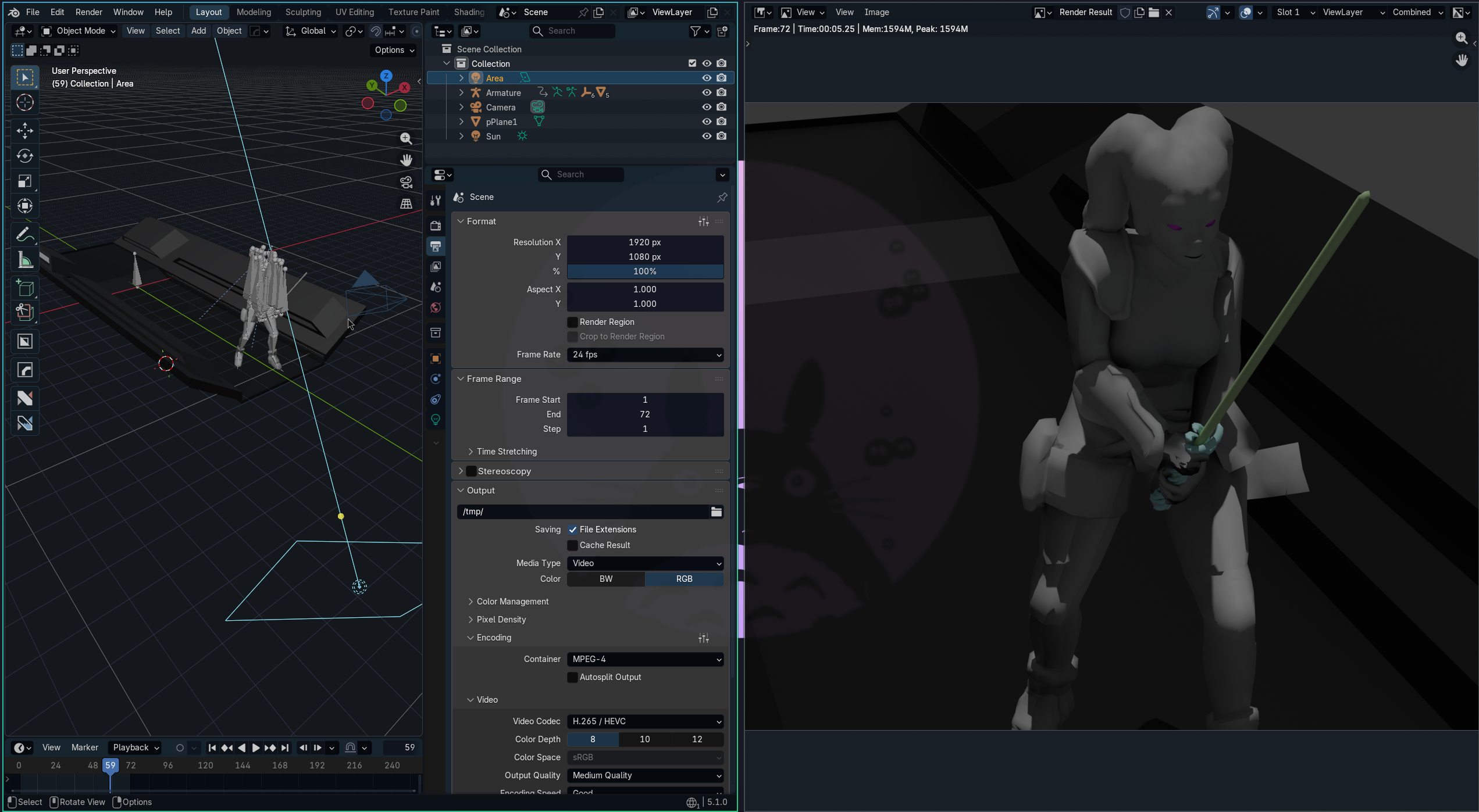This screenshot has width=1479, height=812.
Task: Hide the Armature object in the viewport
Action: 706,92
